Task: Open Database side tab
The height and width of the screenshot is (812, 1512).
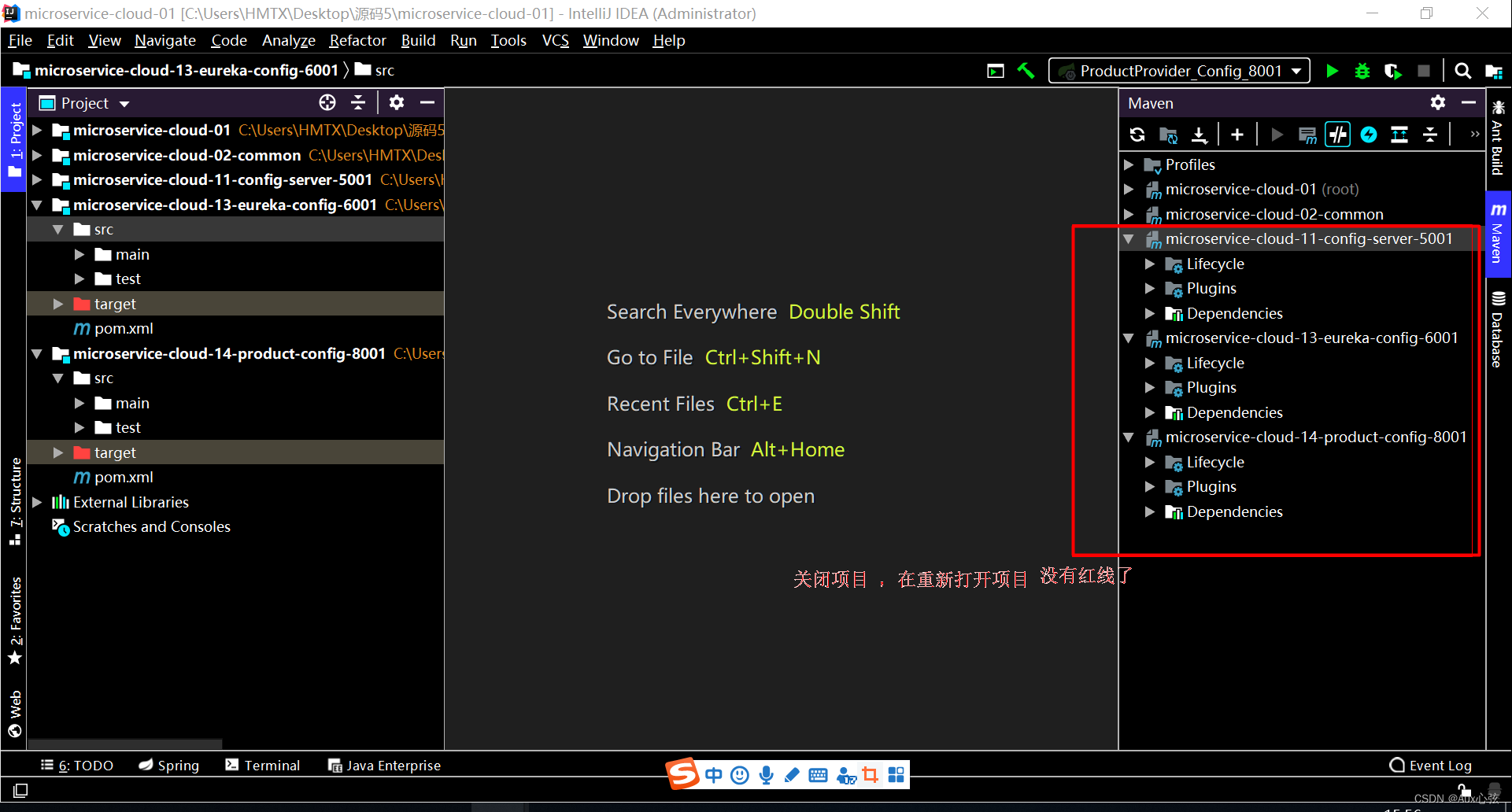Action: coord(1498,328)
